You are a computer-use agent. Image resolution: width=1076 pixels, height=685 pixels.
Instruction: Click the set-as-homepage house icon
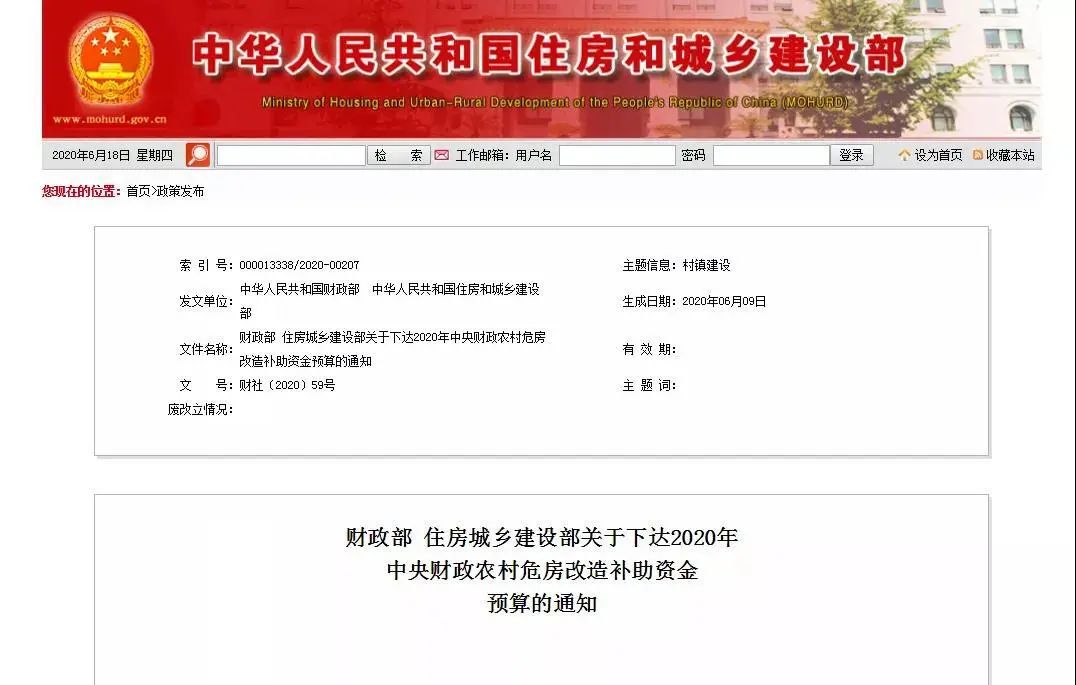pyautogui.click(x=904, y=155)
